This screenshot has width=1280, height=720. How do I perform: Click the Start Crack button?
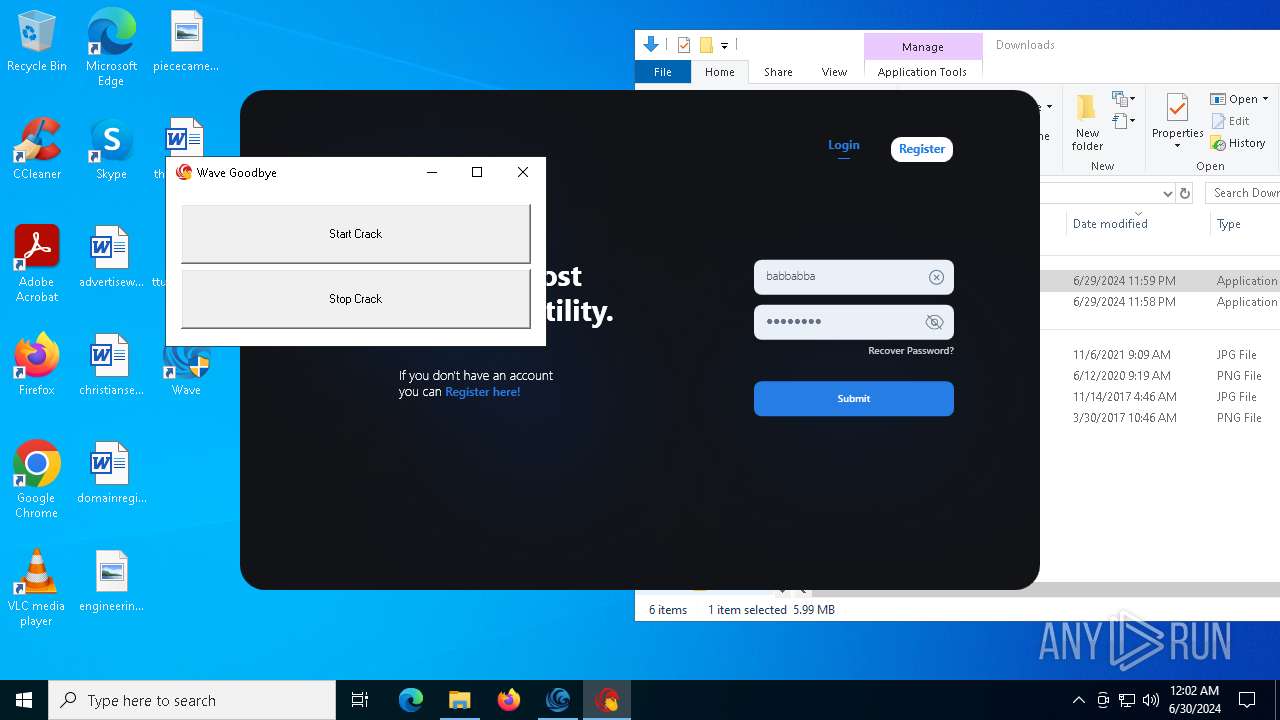point(355,234)
